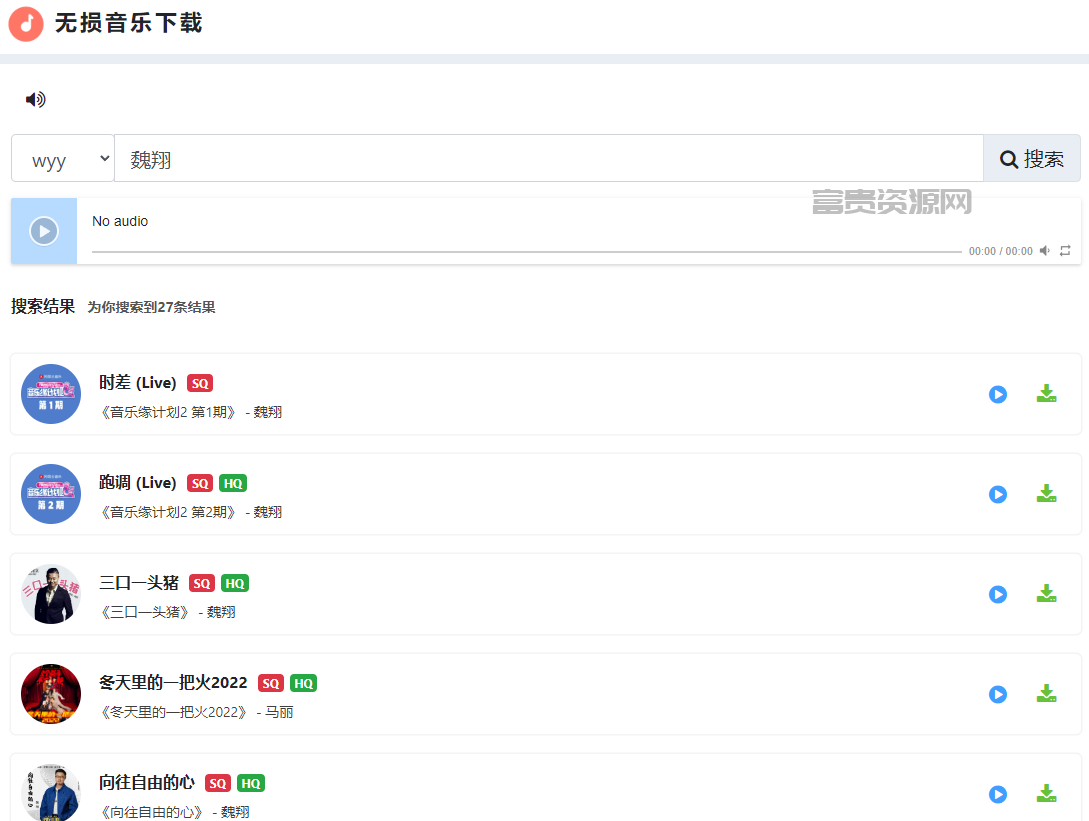Click the album text 《音乐缘计划2 第1期》

169,413
